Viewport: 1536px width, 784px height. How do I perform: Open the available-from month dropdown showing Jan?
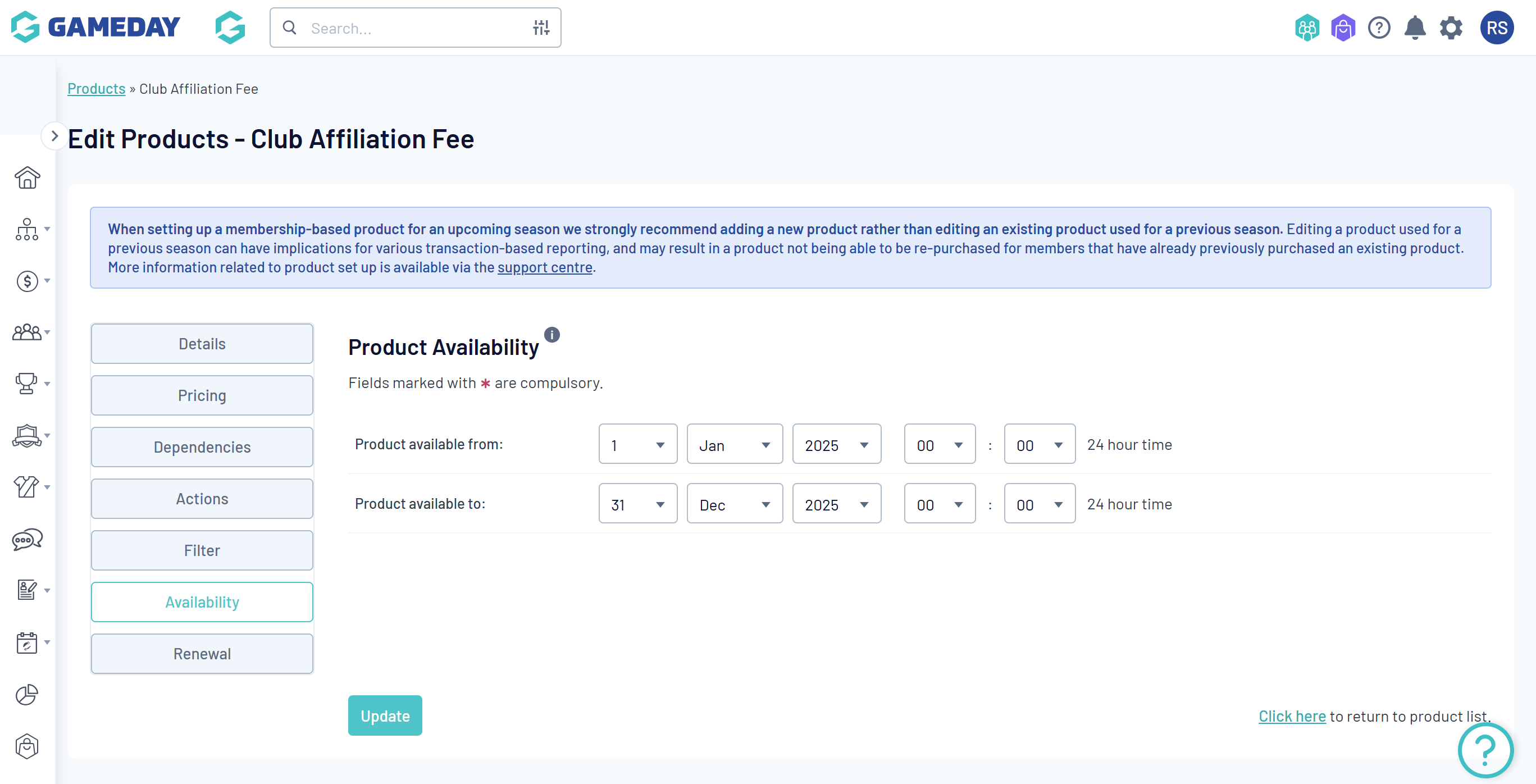click(734, 445)
